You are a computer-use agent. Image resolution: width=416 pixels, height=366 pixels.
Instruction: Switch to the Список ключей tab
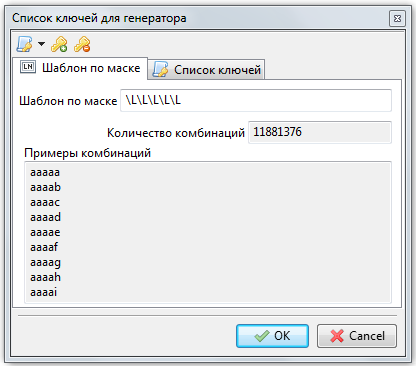206,70
